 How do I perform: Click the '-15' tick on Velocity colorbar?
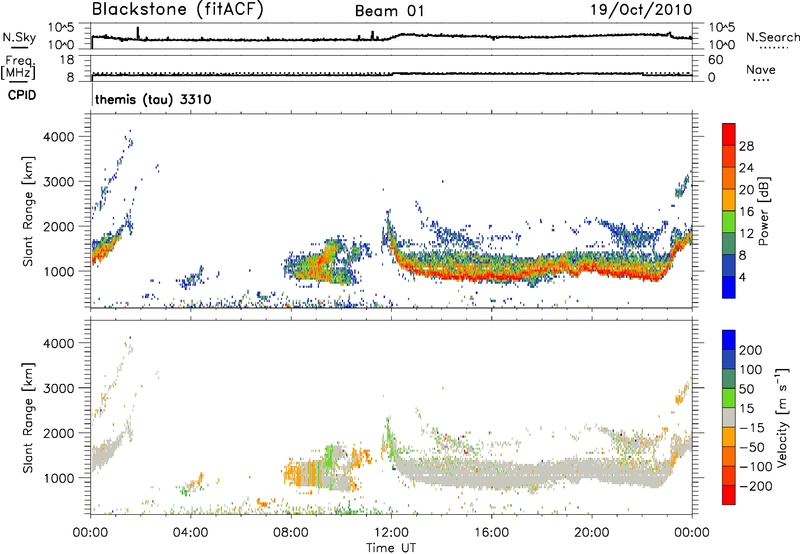(x=752, y=428)
